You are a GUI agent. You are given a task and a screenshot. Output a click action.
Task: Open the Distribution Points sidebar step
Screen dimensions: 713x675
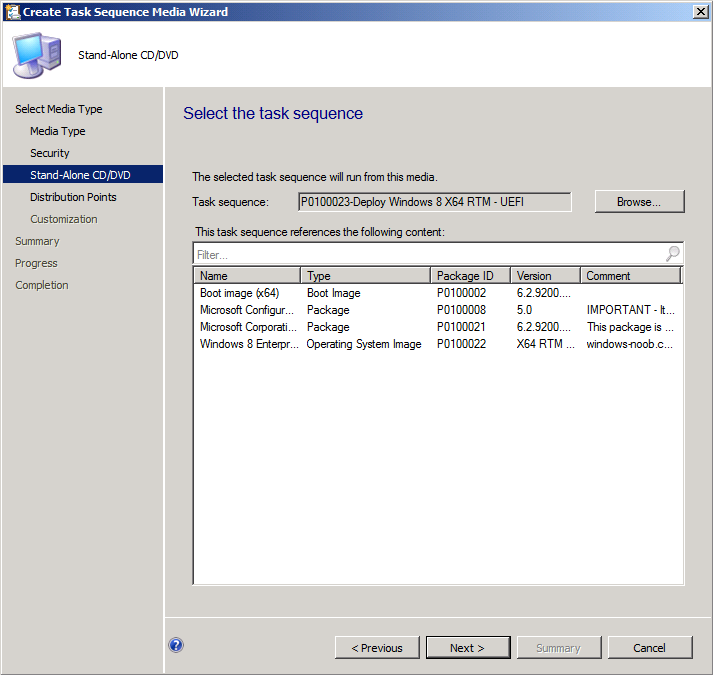73,197
